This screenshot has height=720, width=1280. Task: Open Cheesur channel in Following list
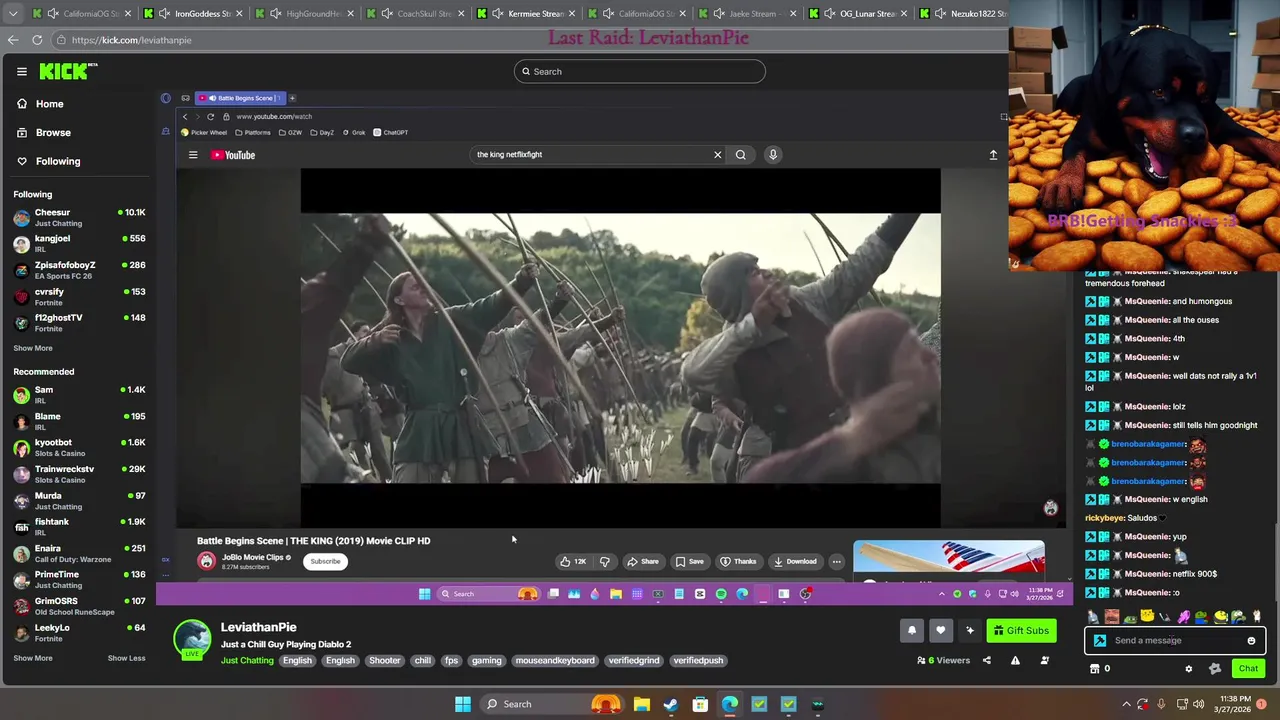(80, 217)
